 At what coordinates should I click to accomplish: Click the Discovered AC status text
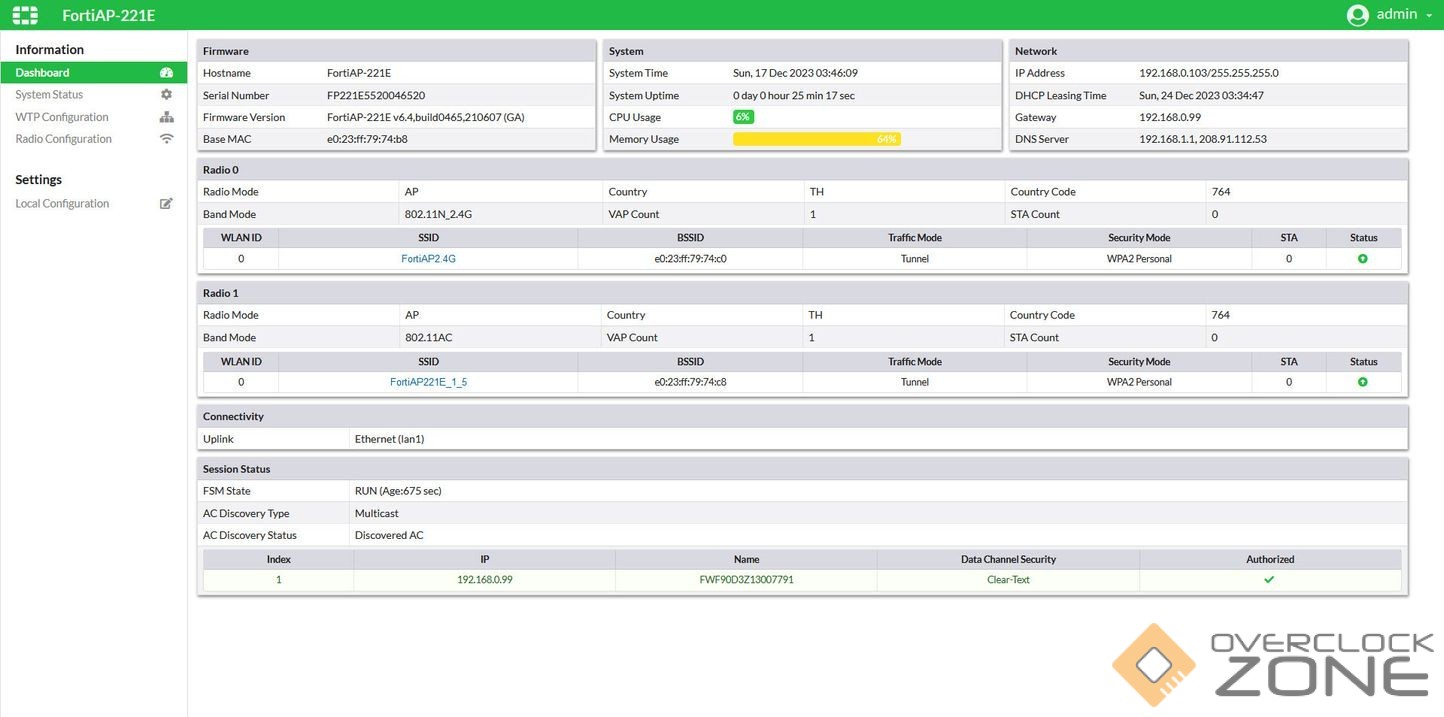tap(389, 535)
